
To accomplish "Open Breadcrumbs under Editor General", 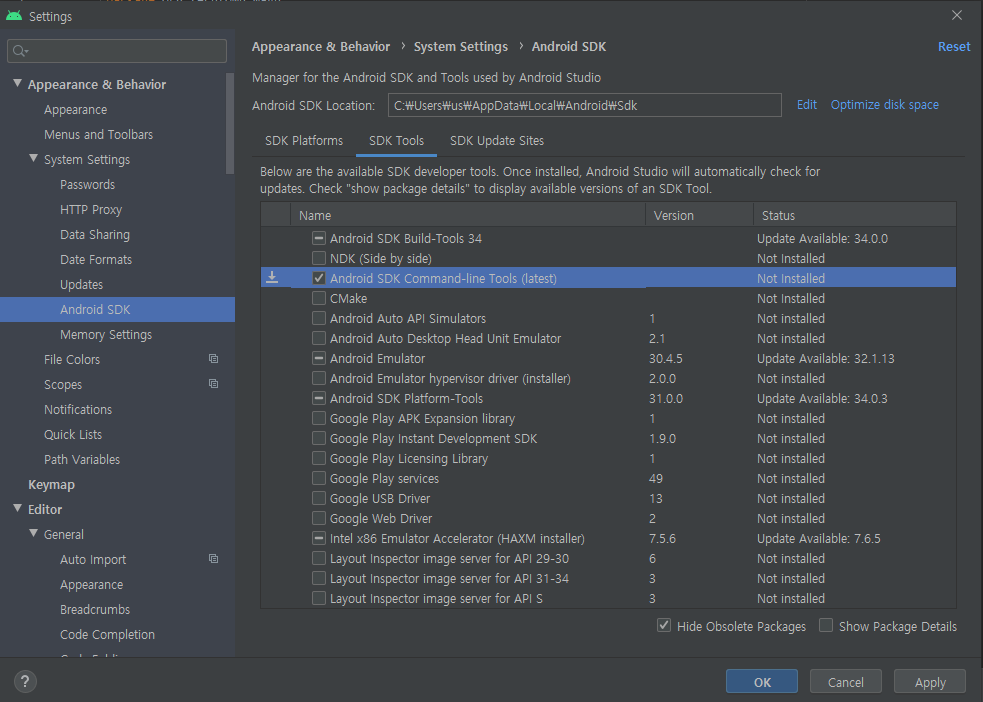I will point(95,609).
